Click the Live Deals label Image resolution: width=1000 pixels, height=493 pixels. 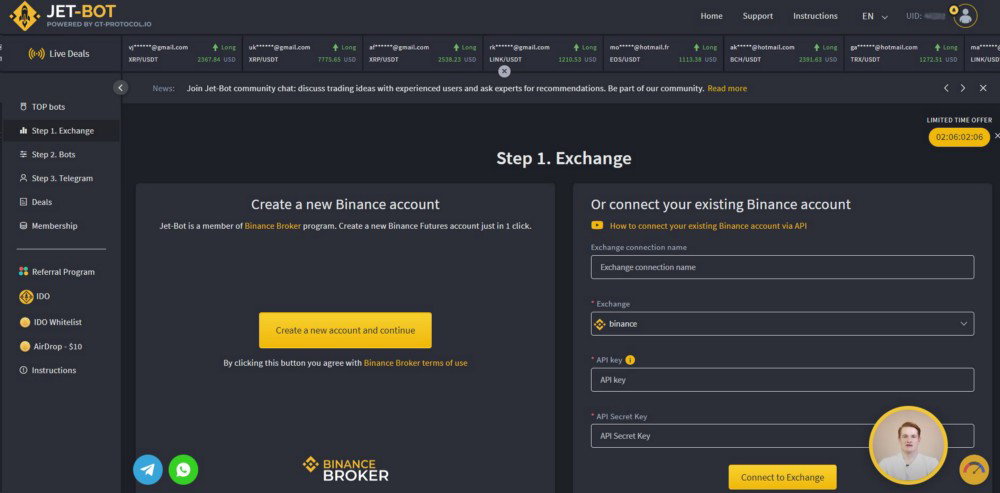click(69, 54)
